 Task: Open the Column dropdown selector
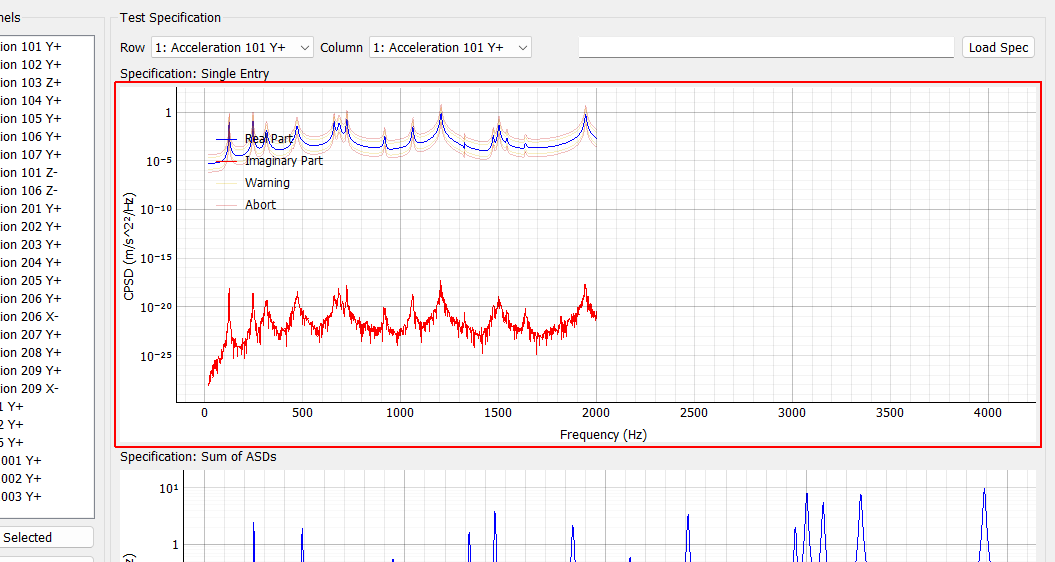coord(450,48)
